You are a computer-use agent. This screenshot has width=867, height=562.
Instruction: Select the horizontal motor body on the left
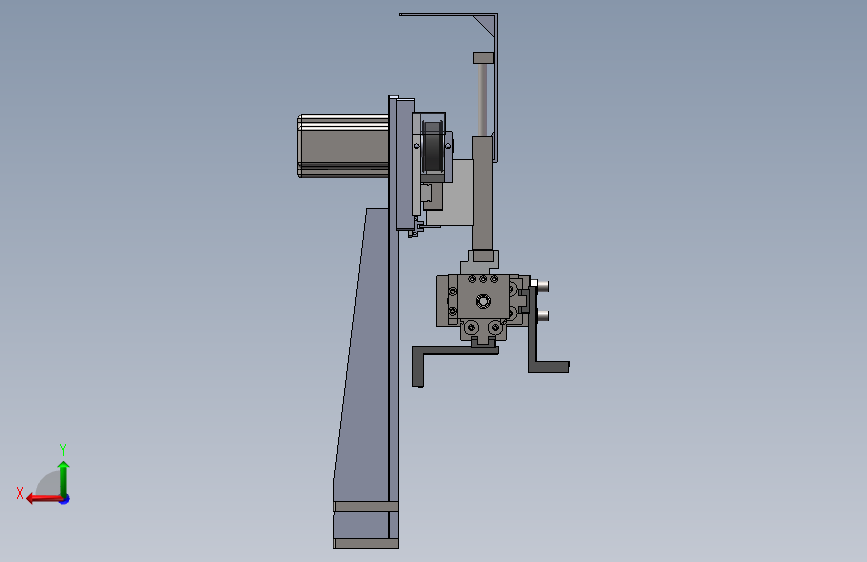tap(343, 145)
